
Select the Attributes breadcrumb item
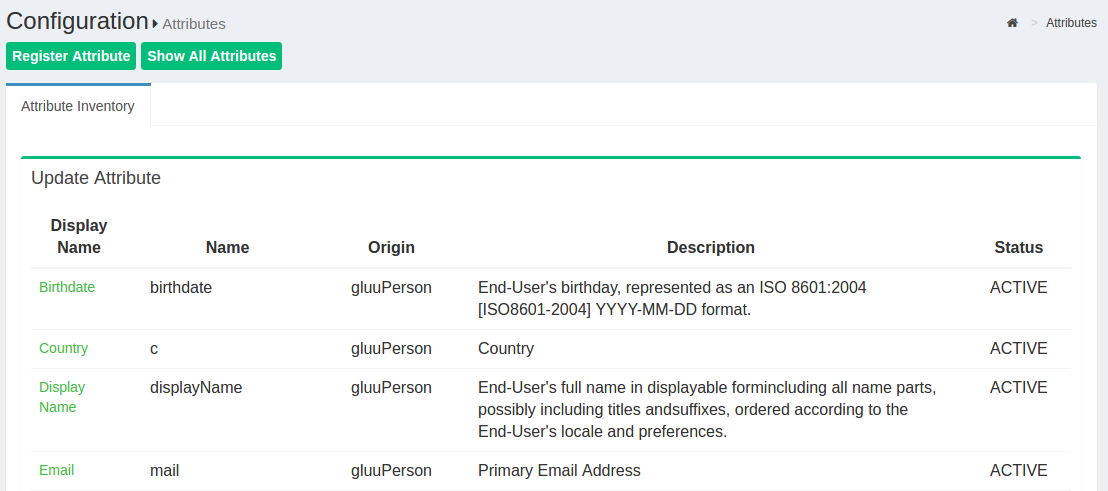tap(1071, 23)
